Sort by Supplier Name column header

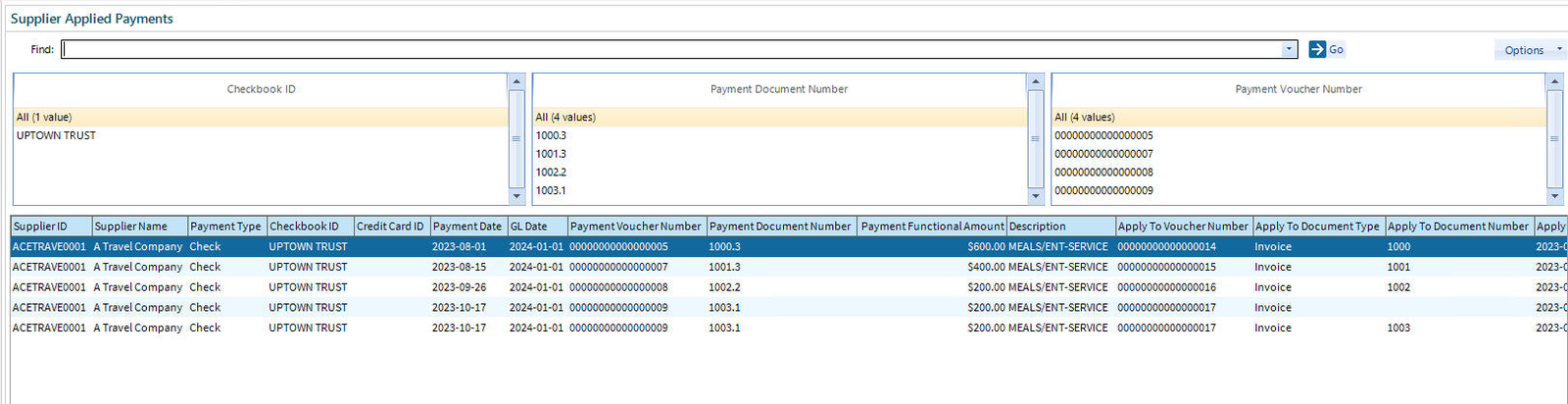(140, 227)
